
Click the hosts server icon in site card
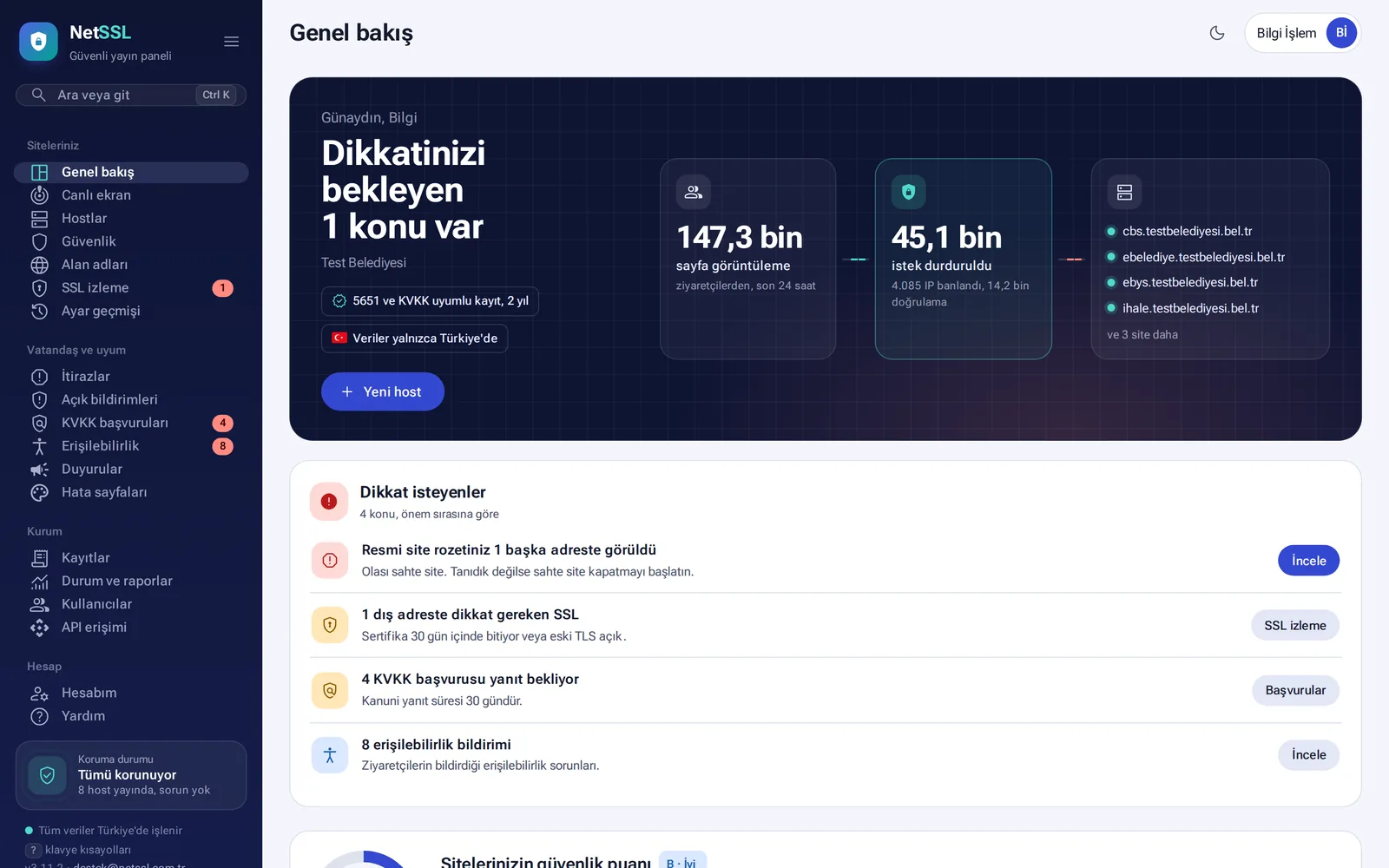[x=1124, y=192]
